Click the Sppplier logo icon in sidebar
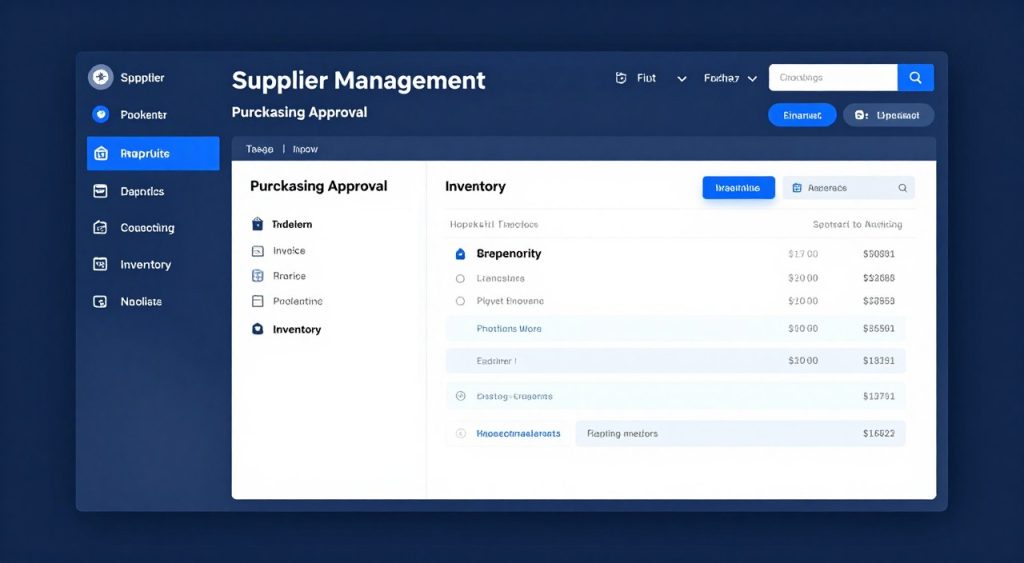The width and height of the screenshot is (1024, 563). pos(101,77)
